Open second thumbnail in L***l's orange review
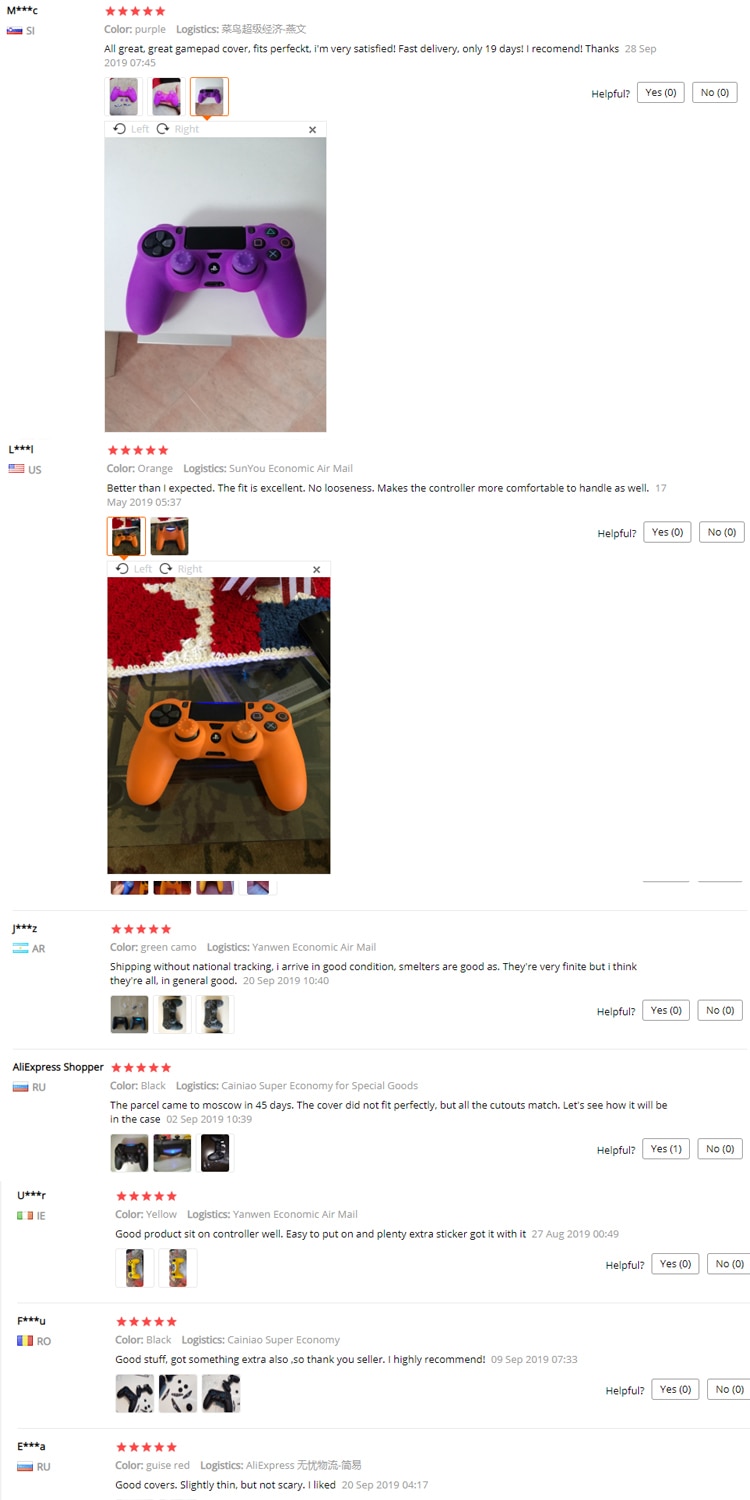The image size is (750, 1500). coord(169,536)
